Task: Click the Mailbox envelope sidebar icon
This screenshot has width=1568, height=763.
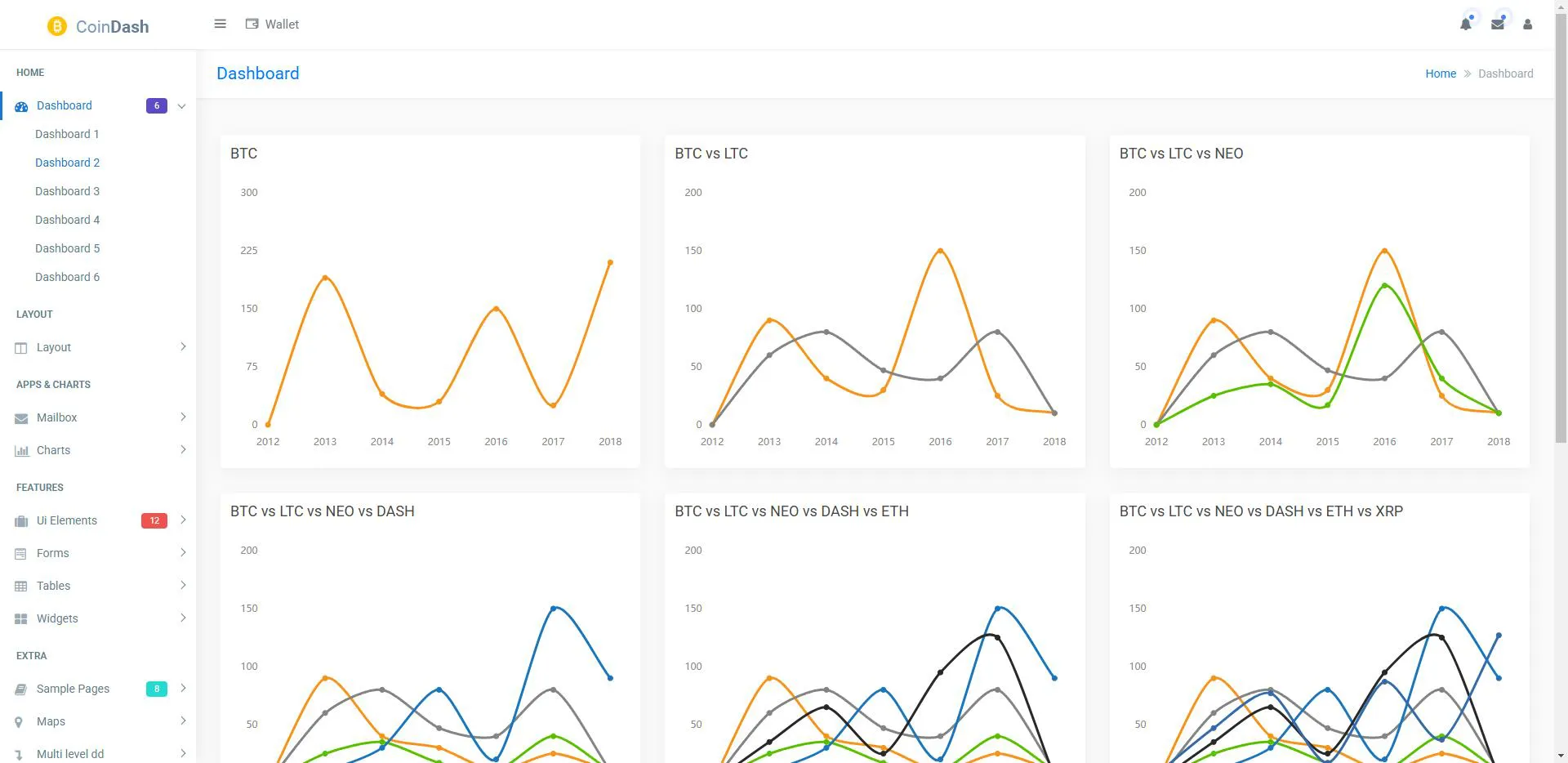Action: (x=21, y=418)
